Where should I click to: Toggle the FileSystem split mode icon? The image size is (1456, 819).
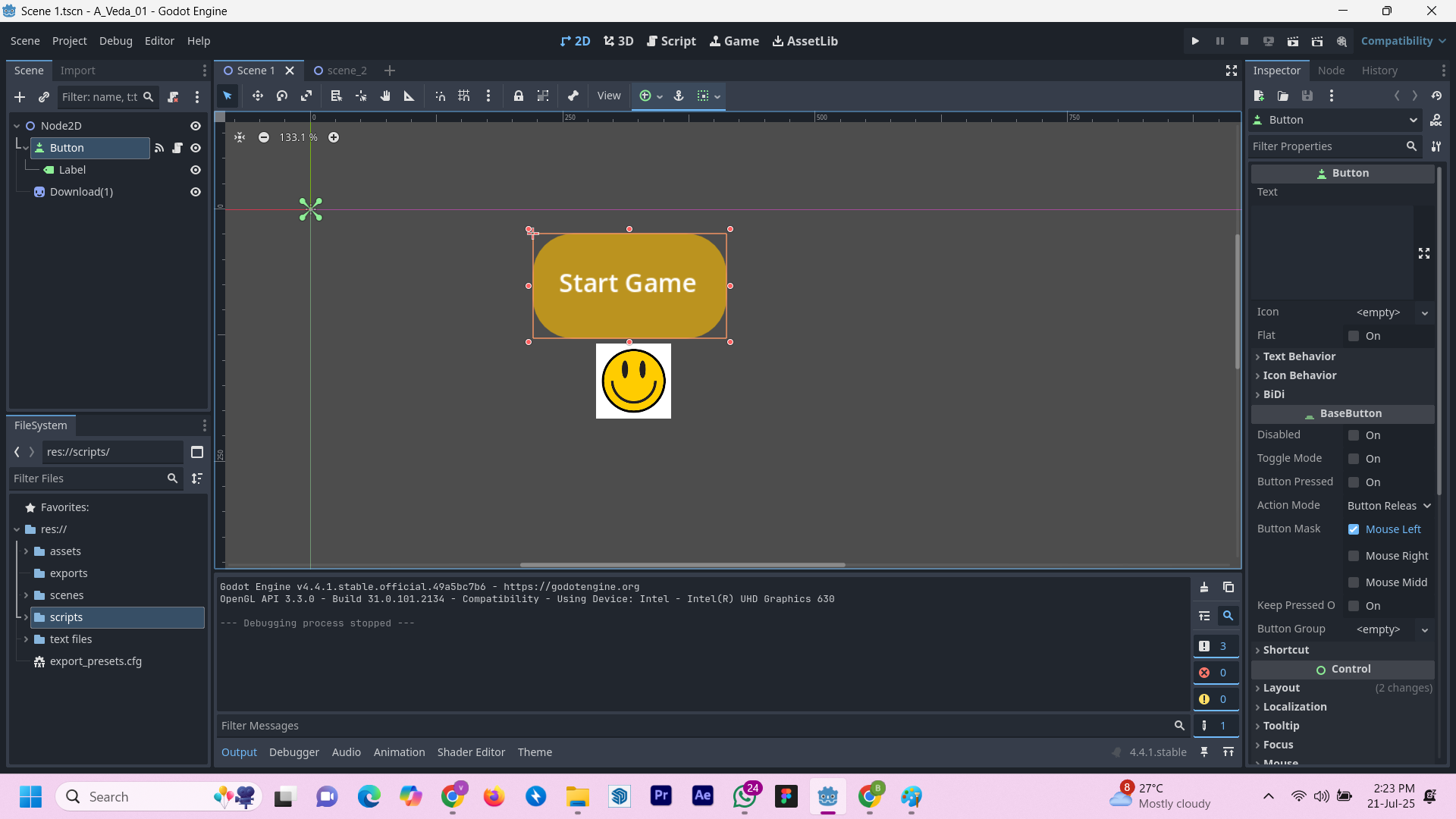[197, 452]
